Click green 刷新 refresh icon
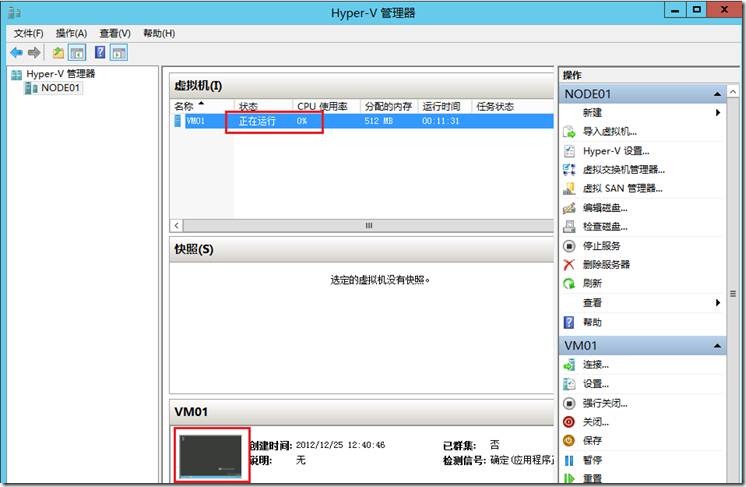746x487 pixels. [x=569, y=283]
